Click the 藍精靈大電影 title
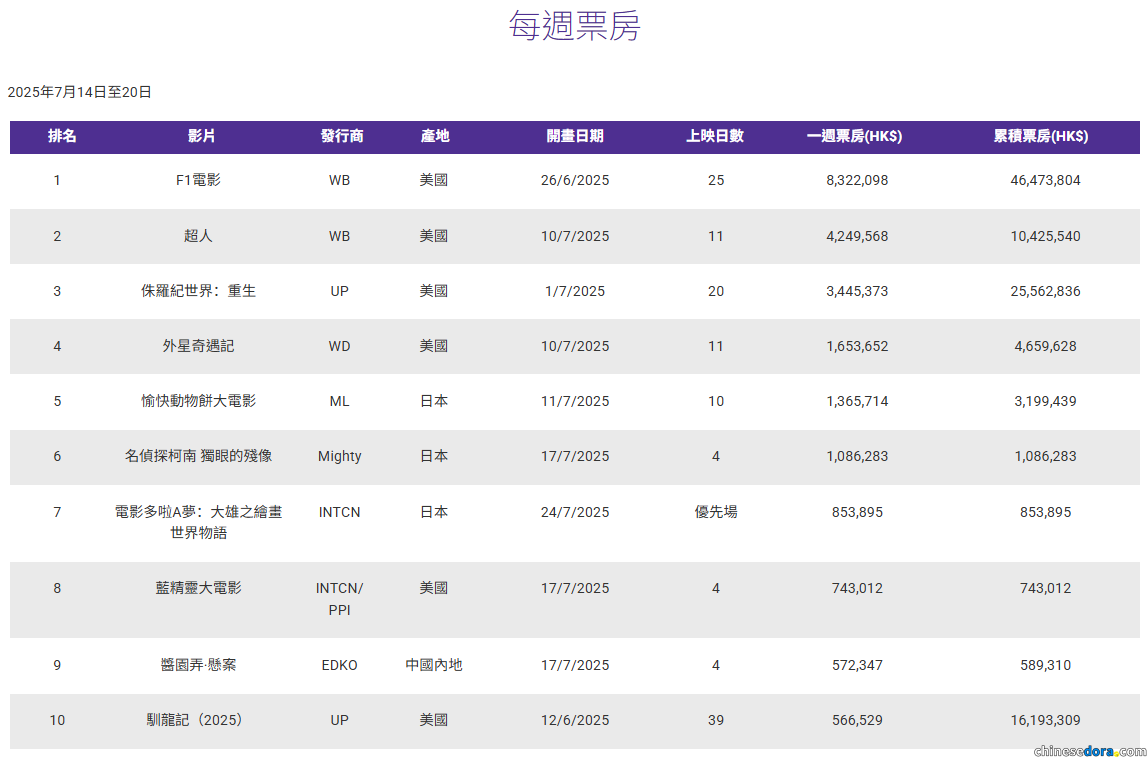Viewport: 1148px width, 759px height. click(x=198, y=588)
